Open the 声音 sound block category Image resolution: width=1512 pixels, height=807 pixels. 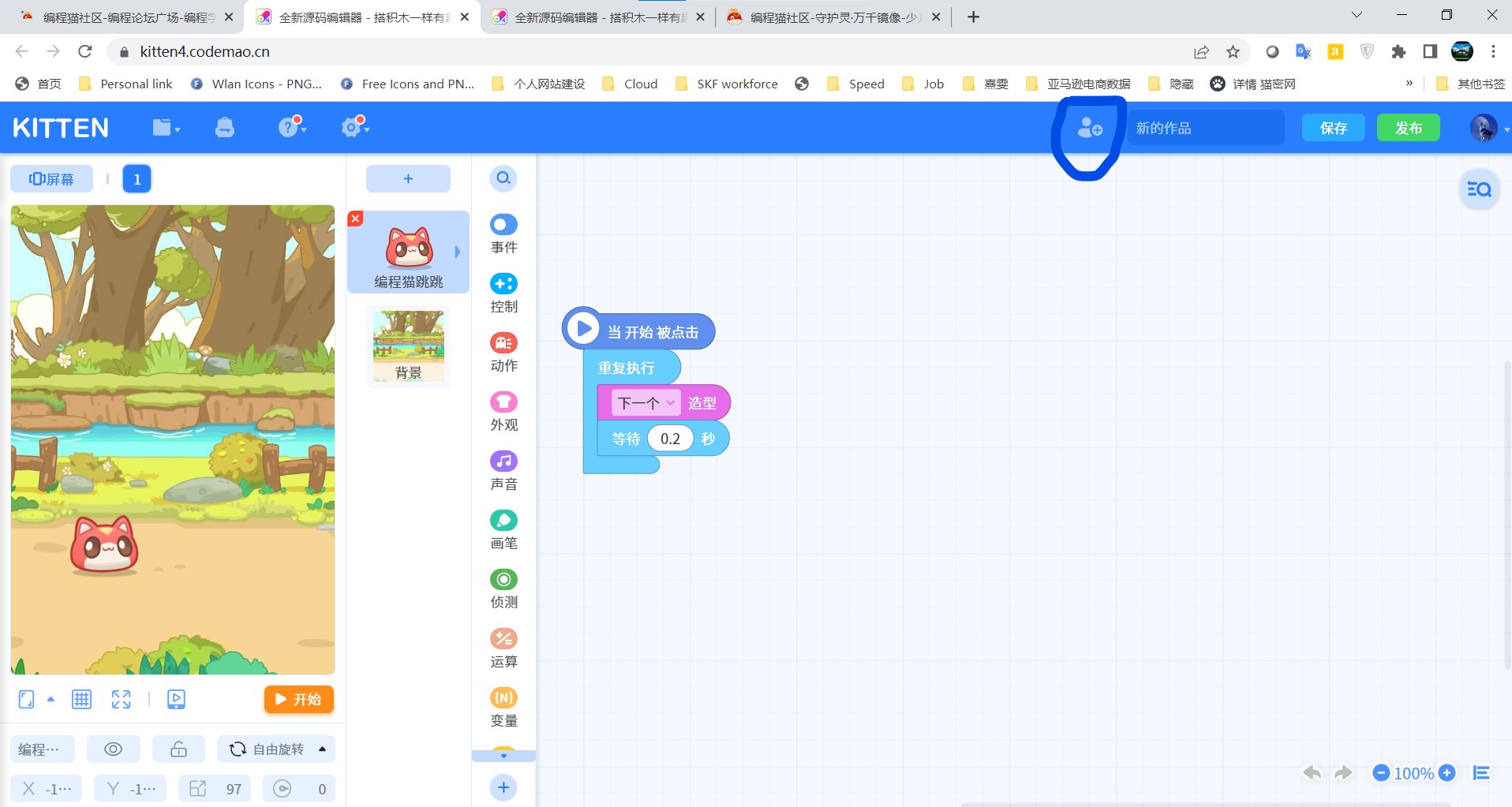point(503,471)
